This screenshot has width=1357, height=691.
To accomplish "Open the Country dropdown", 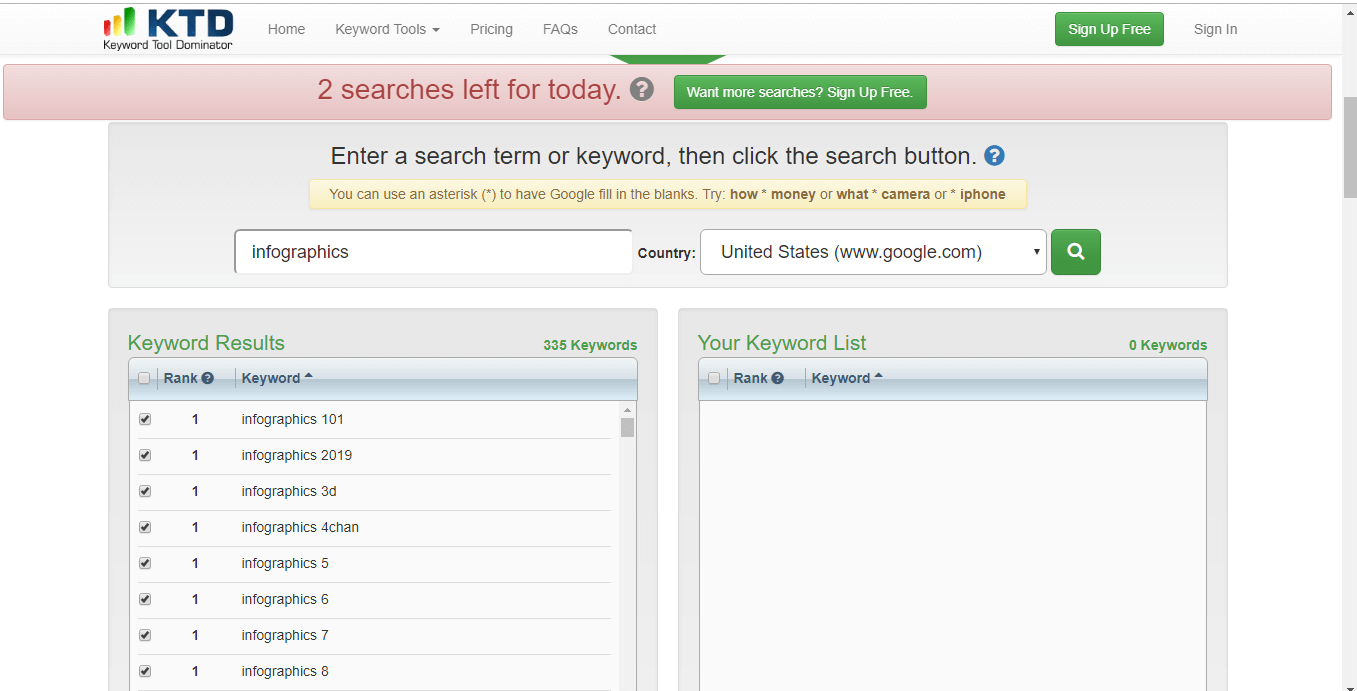I will tap(873, 252).
